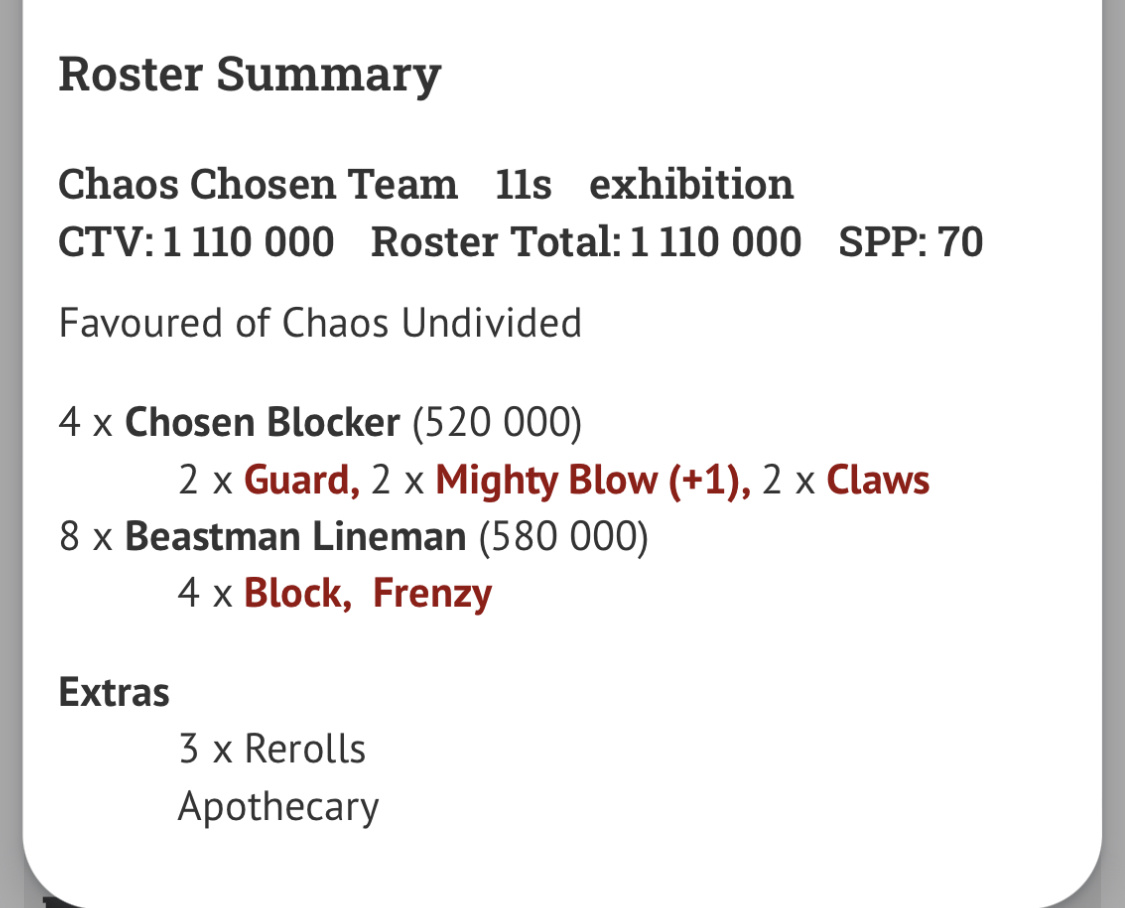The width and height of the screenshot is (1125, 908).
Task: Click the Chosen Blocker position name
Action: pyautogui.click(x=262, y=423)
